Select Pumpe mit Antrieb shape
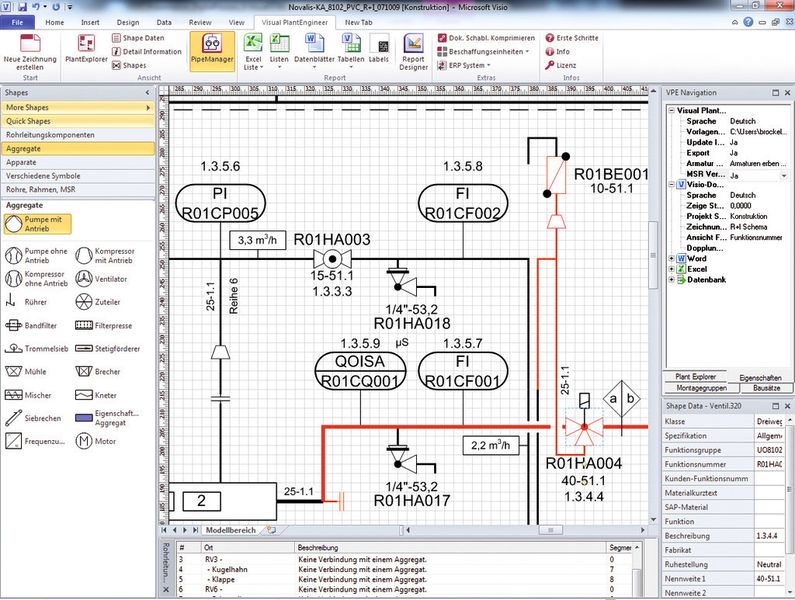795x600 pixels. pyautogui.click(x=38, y=224)
